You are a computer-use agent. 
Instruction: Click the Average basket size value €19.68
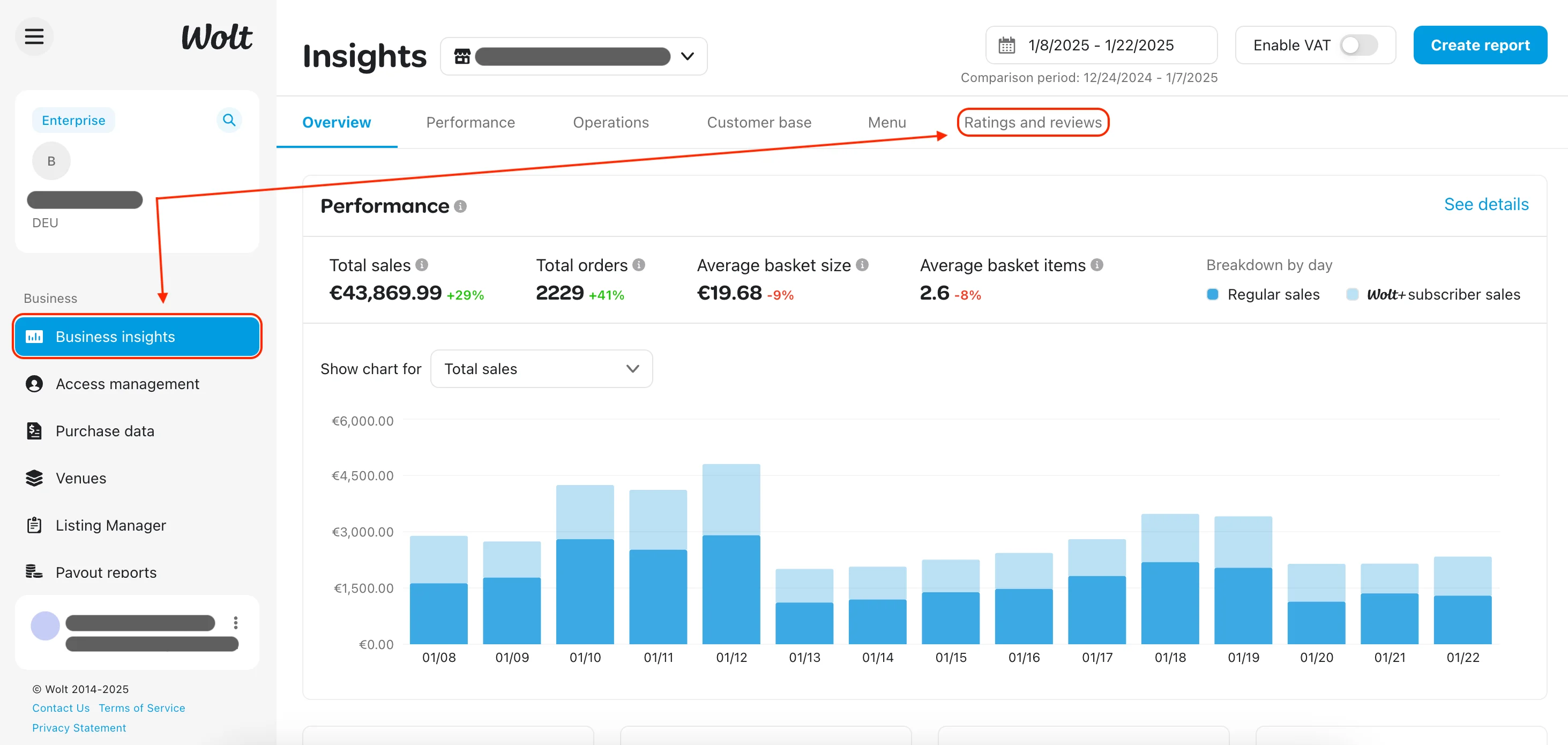click(x=729, y=293)
